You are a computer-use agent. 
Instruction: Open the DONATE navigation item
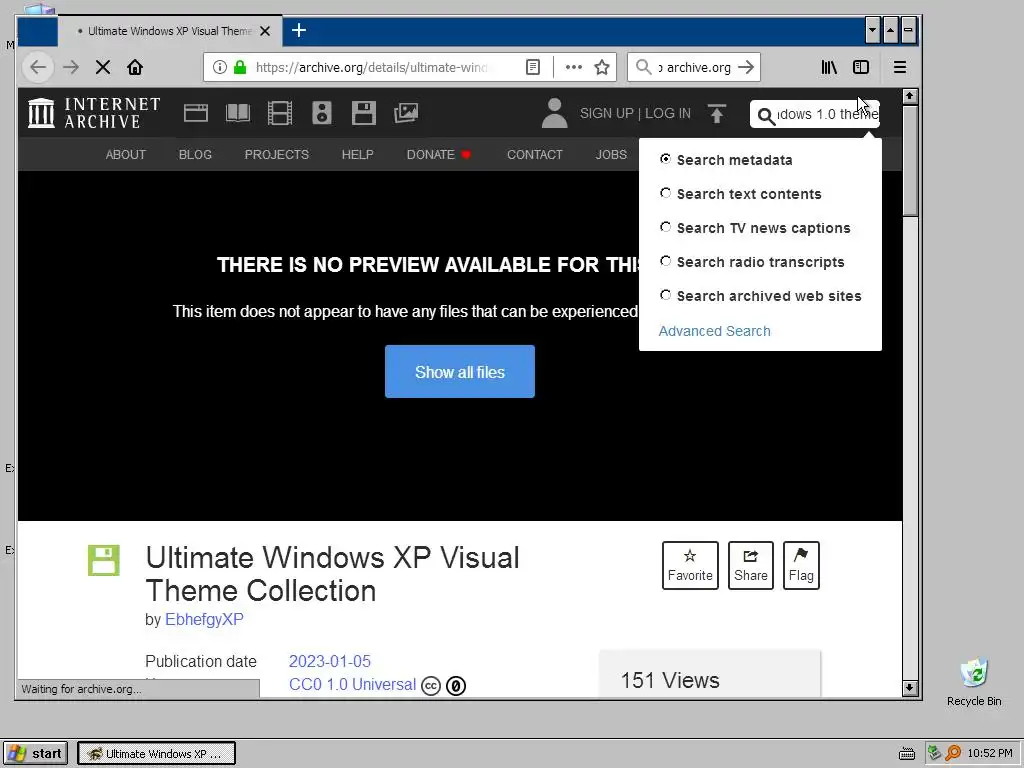(438, 155)
